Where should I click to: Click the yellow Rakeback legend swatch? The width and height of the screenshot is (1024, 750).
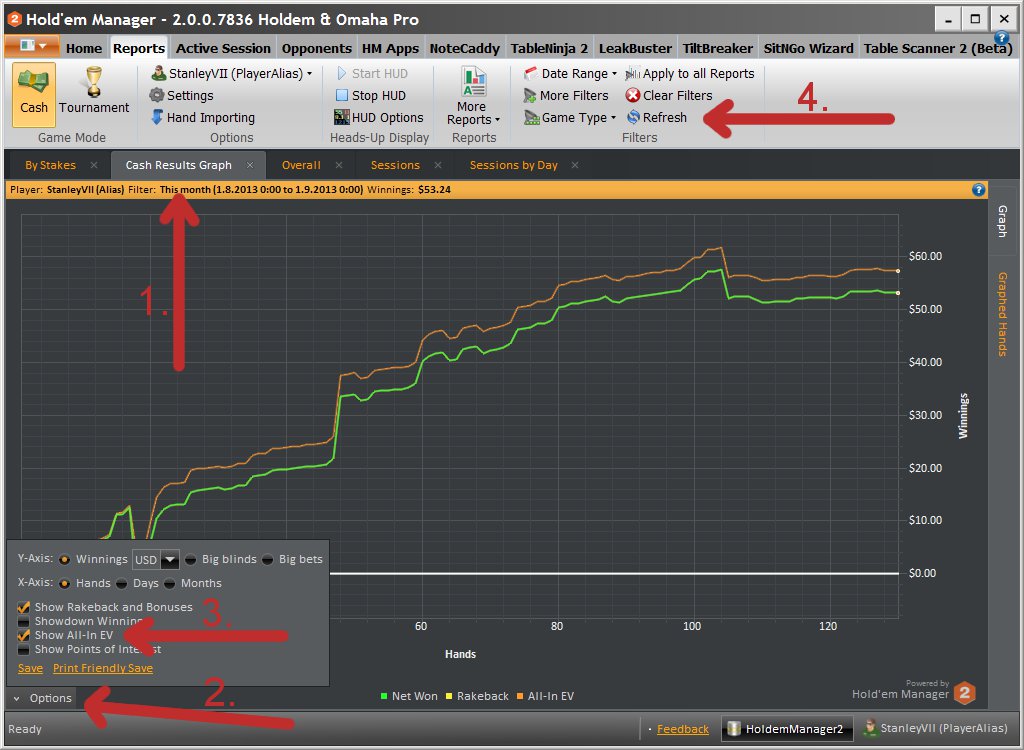click(449, 696)
